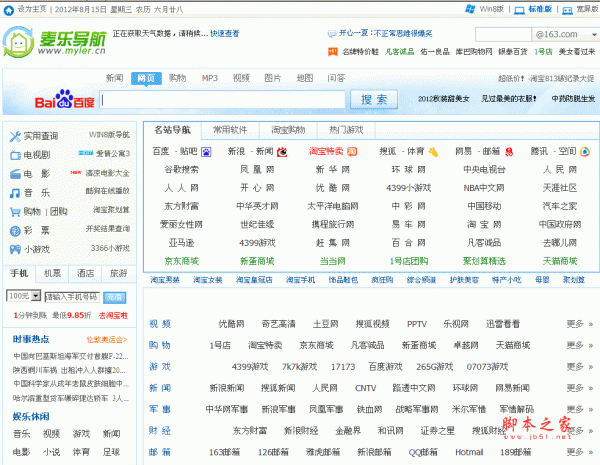
Task: Open the 淘宝男装 category link
Action: (x=165, y=280)
